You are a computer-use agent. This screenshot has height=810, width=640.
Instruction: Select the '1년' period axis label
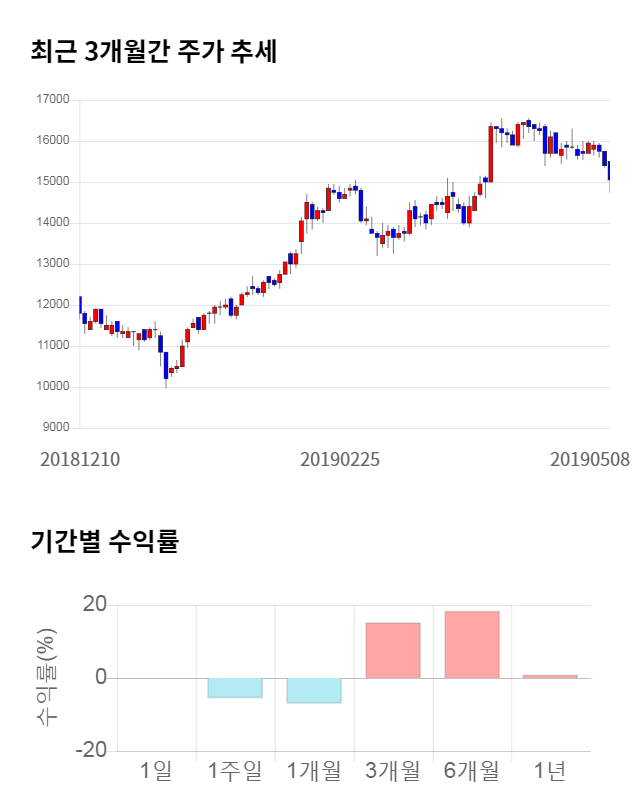click(x=550, y=771)
